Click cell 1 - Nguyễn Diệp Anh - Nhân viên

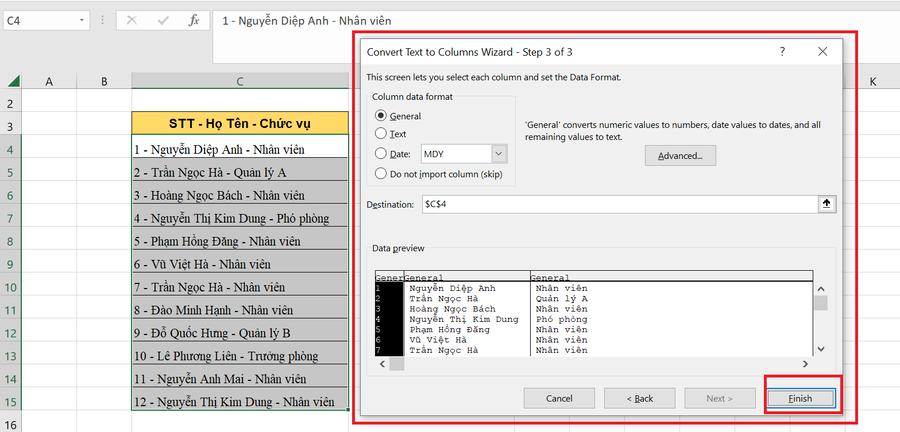point(240,146)
